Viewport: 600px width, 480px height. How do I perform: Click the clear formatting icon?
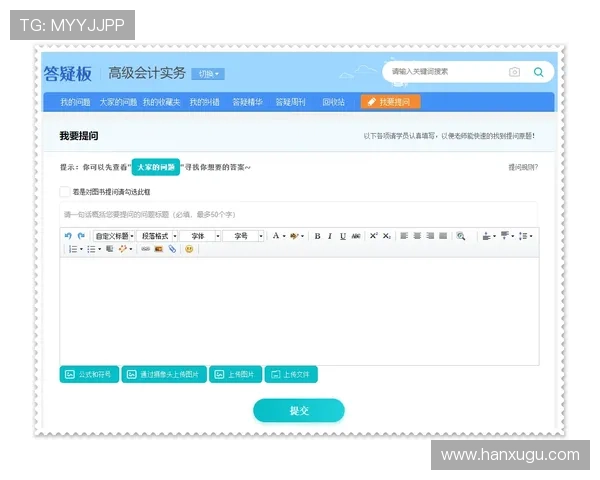pyautogui.click(x=109, y=249)
